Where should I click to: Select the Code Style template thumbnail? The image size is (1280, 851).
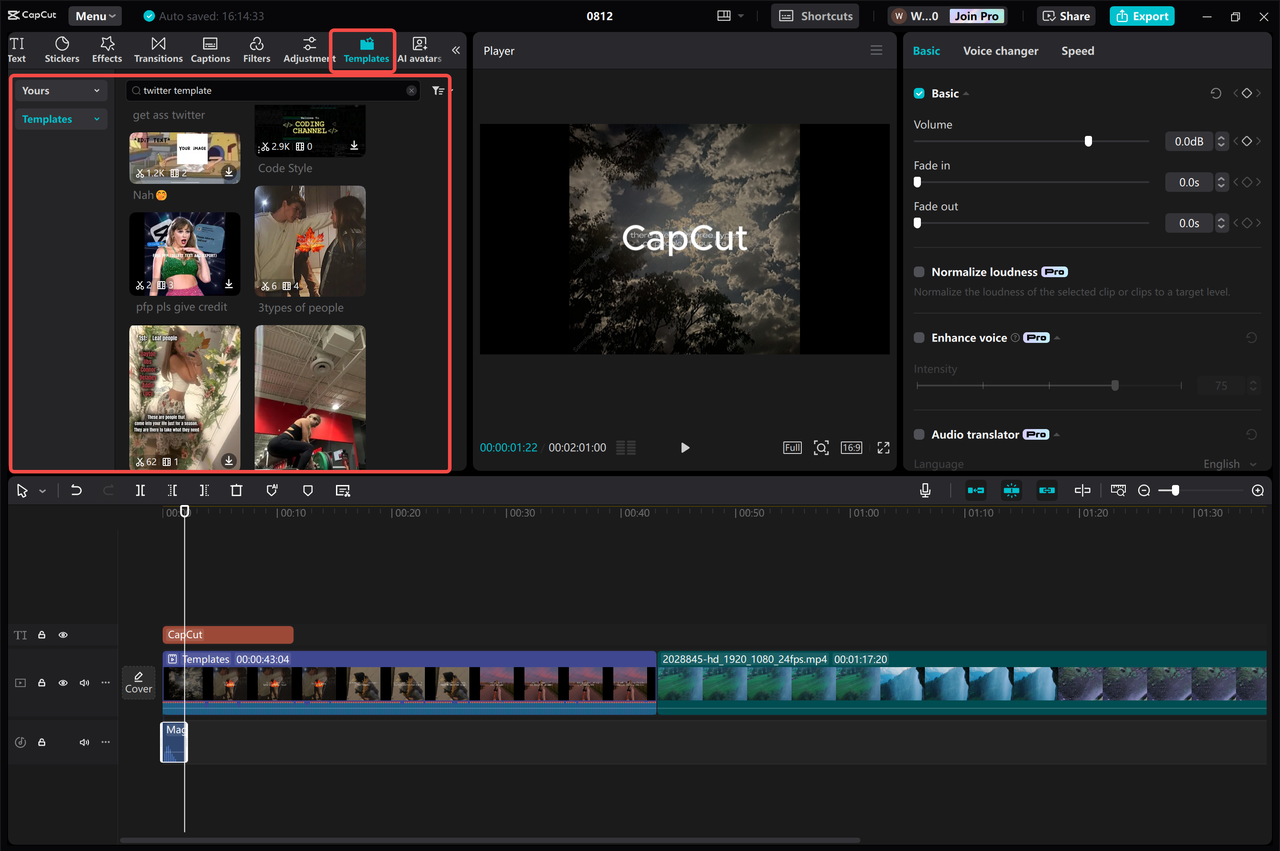point(310,130)
